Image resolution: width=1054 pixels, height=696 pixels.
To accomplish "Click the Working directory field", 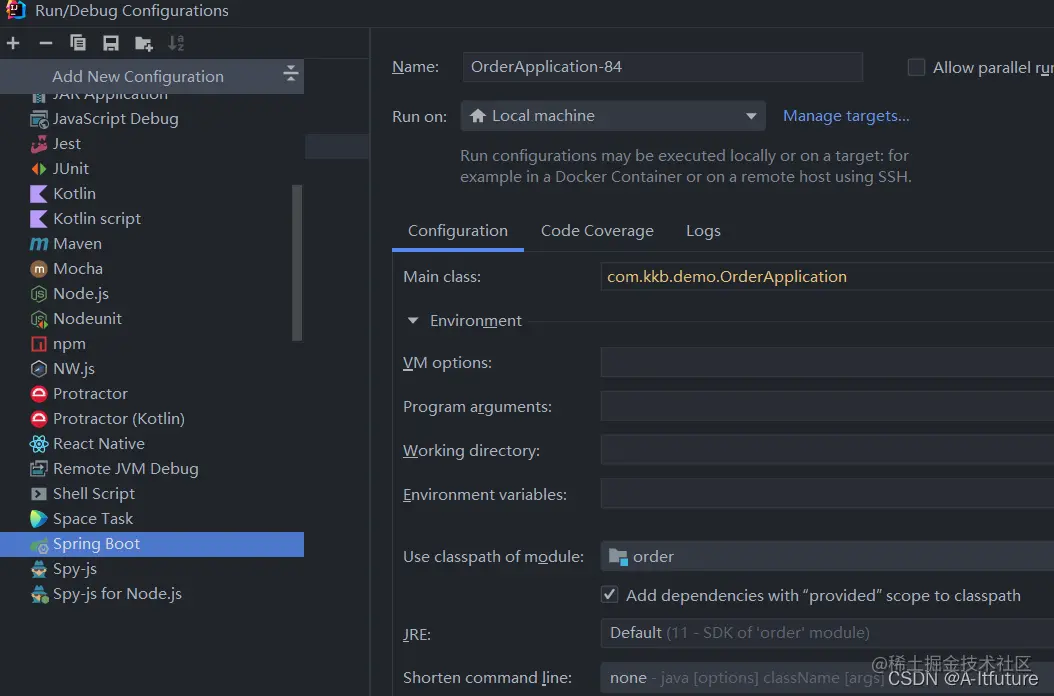I will 827,450.
